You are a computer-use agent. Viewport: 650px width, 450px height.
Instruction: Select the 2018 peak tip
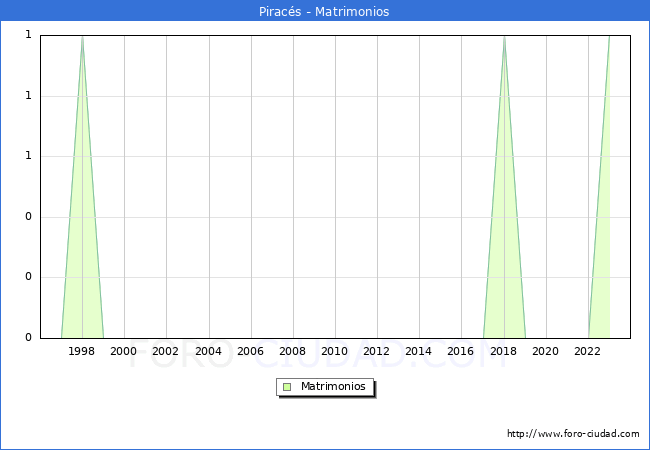tap(504, 37)
